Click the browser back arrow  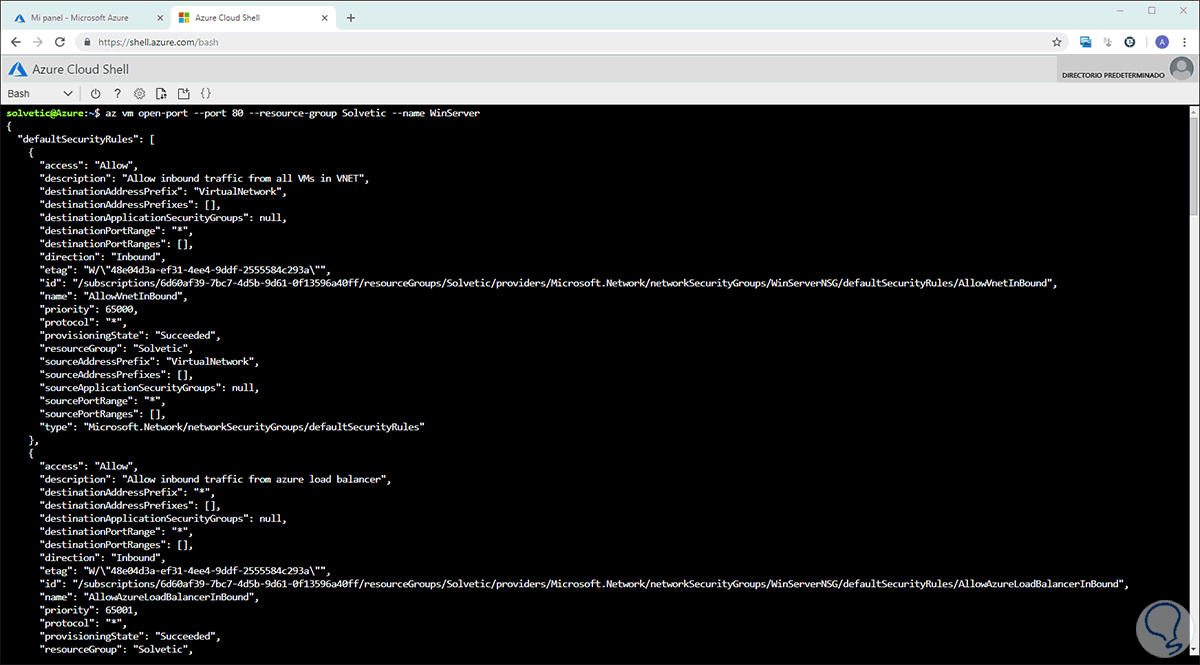[16, 42]
